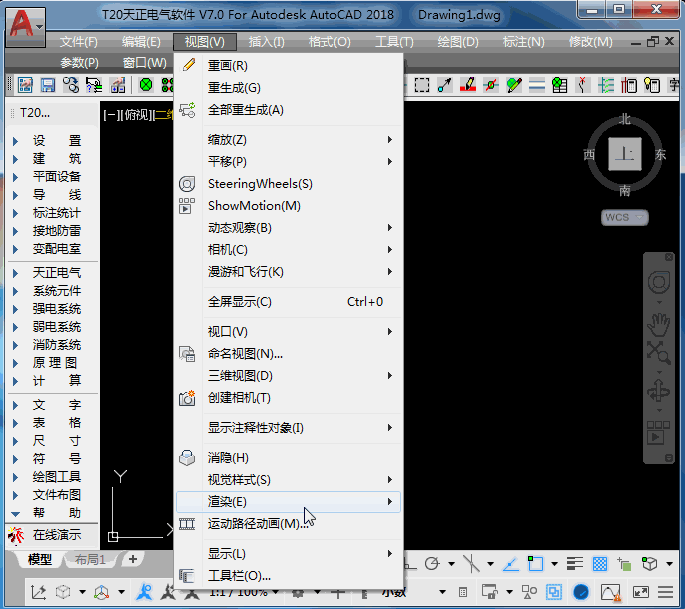Click the shapes isolate objects status icon
The height and width of the screenshot is (609, 685).
(x=529, y=592)
